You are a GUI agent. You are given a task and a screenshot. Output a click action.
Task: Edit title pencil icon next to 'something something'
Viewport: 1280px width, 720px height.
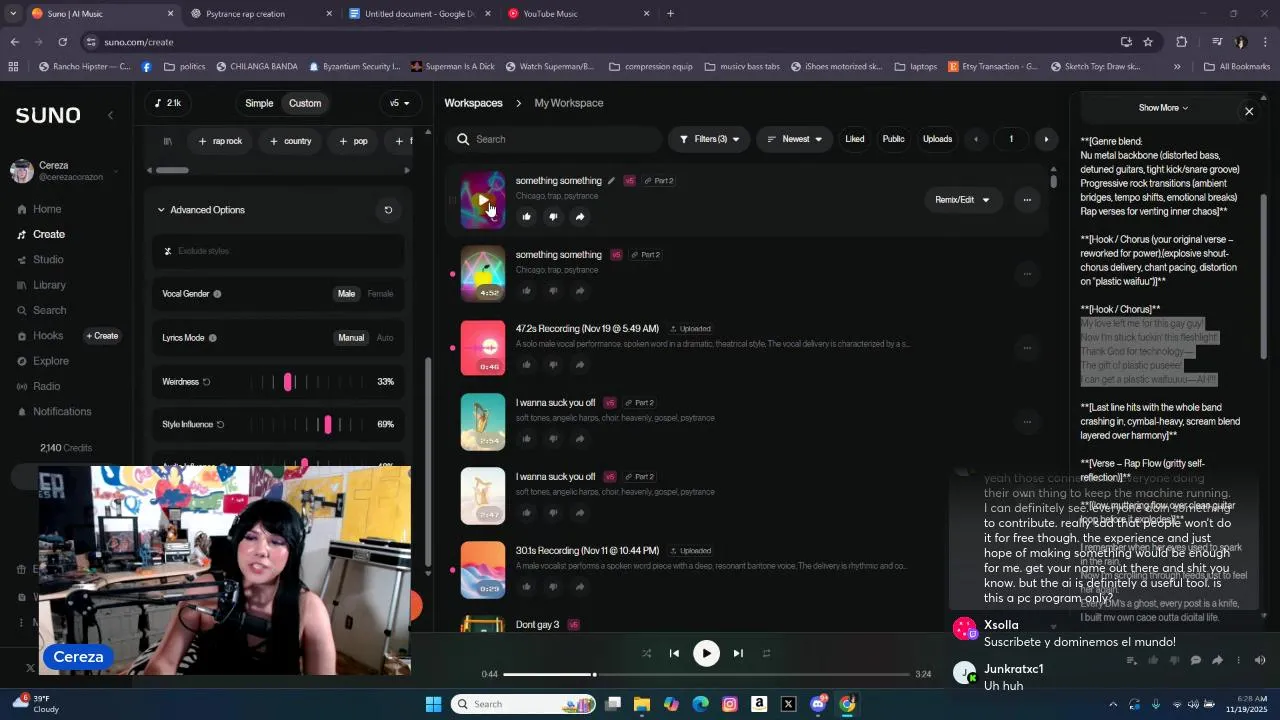611,181
